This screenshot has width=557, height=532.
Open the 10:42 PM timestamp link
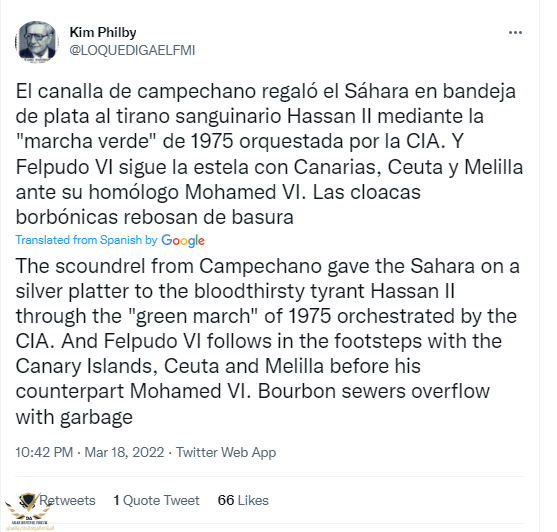pyautogui.click(x=44, y=452)
